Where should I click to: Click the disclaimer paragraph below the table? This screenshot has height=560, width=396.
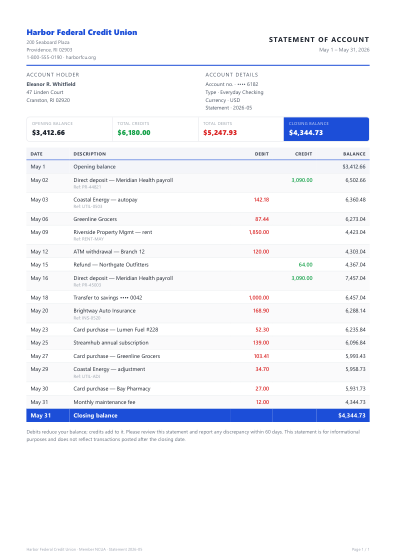[194, 435]
